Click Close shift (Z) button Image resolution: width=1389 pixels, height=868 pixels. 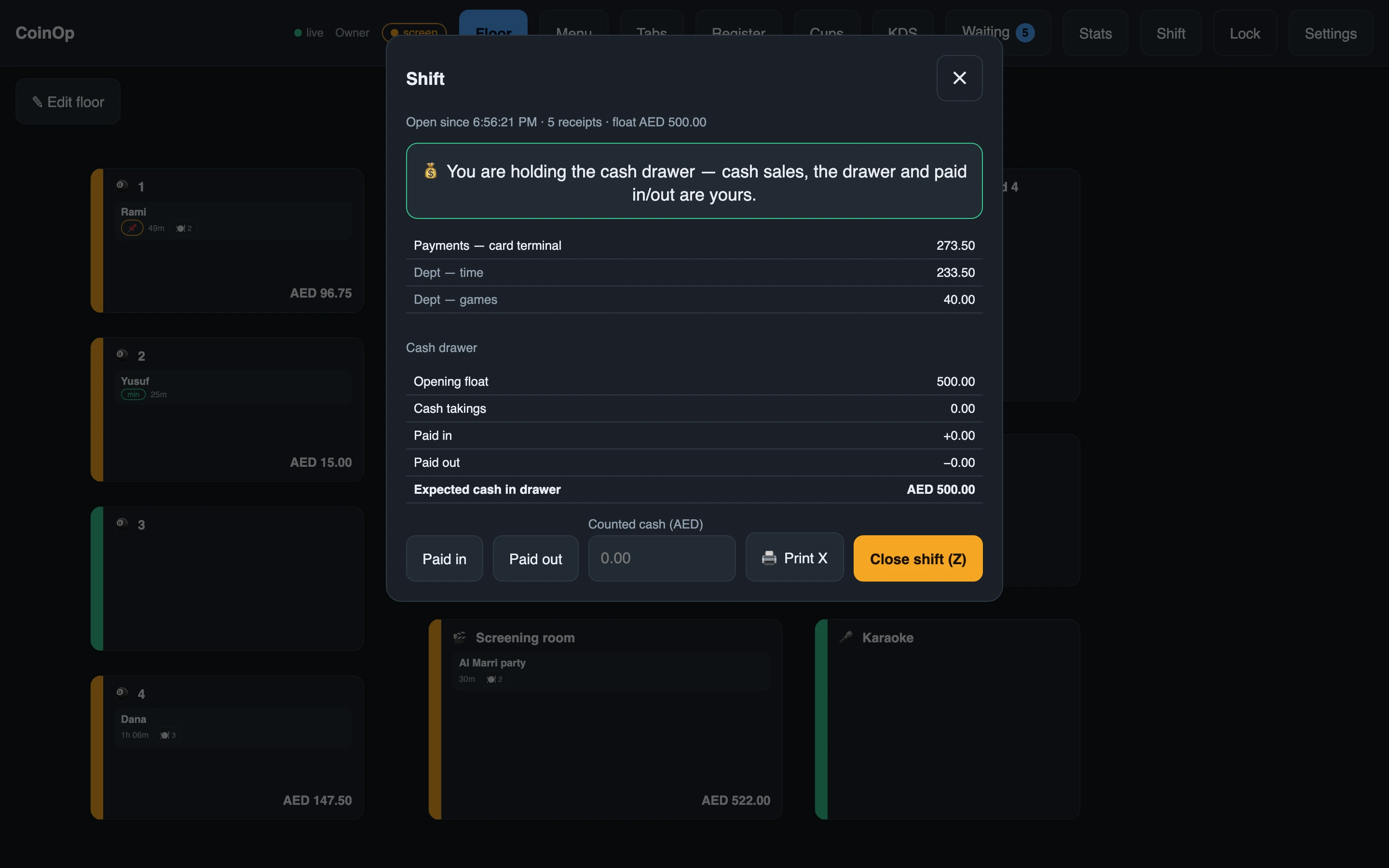pyautogui.click(x=918, y=558)
